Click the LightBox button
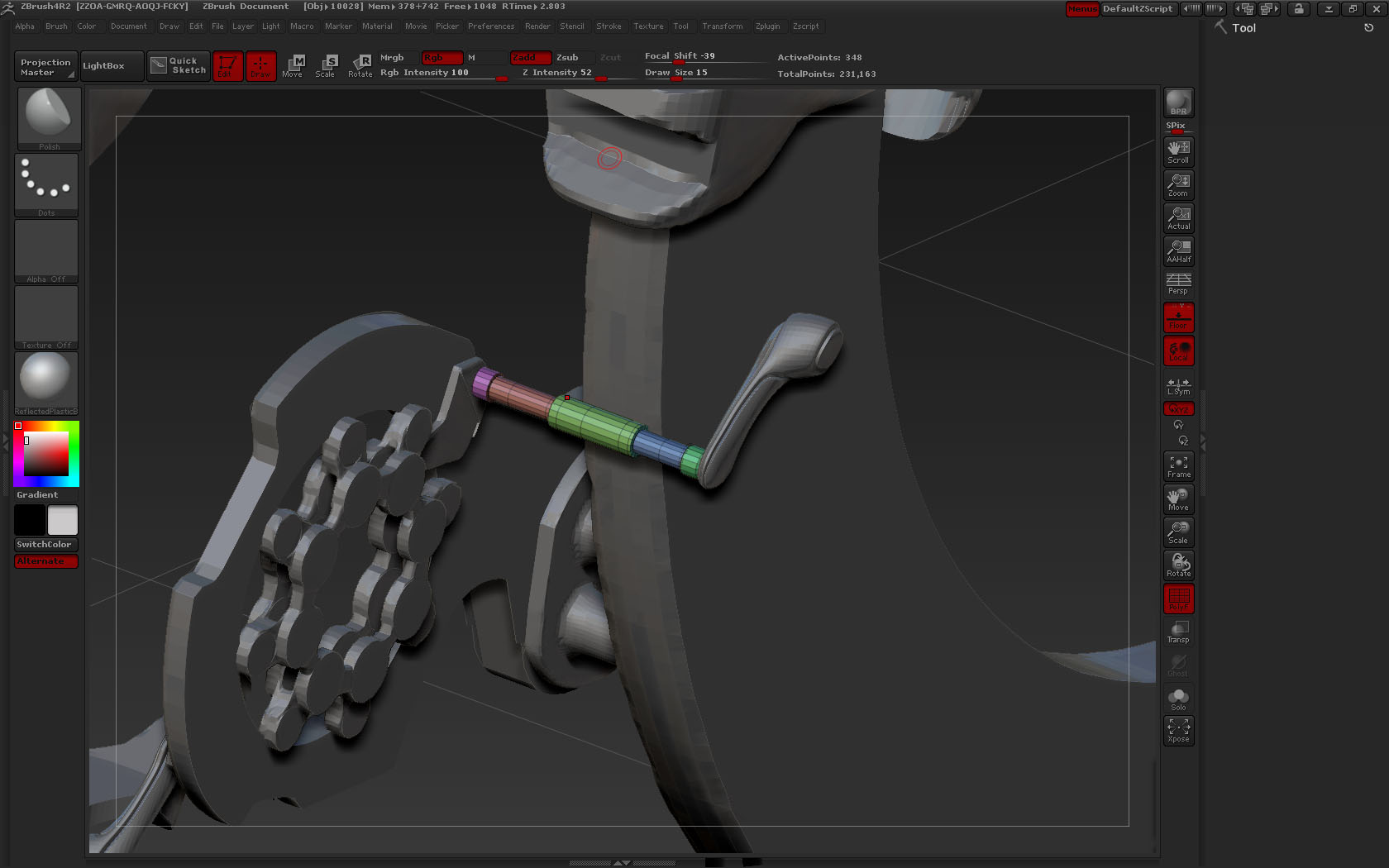This screenshot has width=1389, height=868. click(x=112, y=66)
